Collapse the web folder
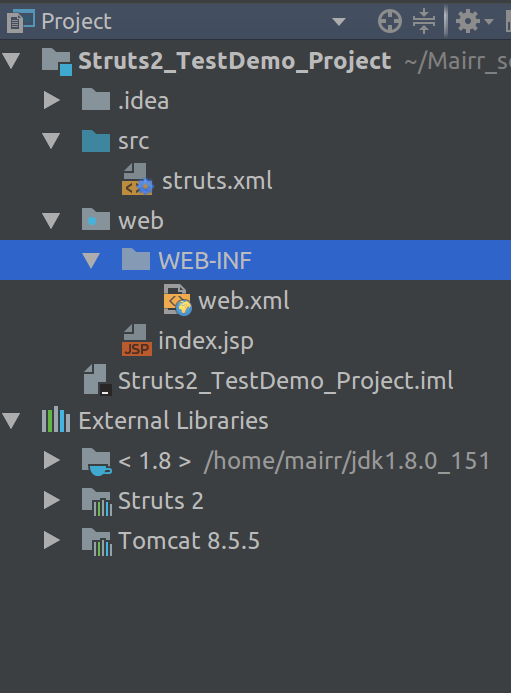This screenshot has width=511, height=693. point(51,221)
